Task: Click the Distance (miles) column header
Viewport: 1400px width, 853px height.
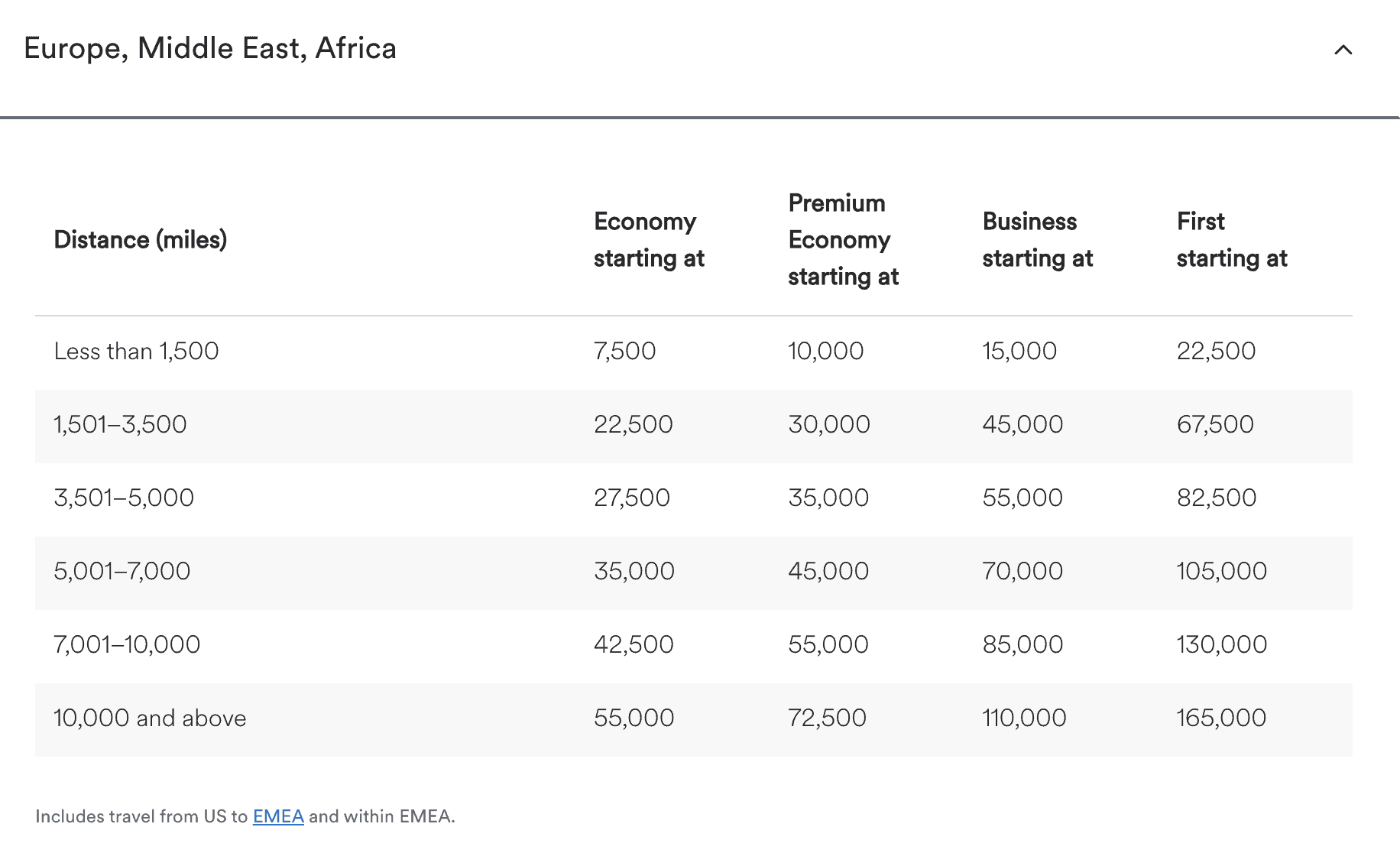Action: [141, 239]
